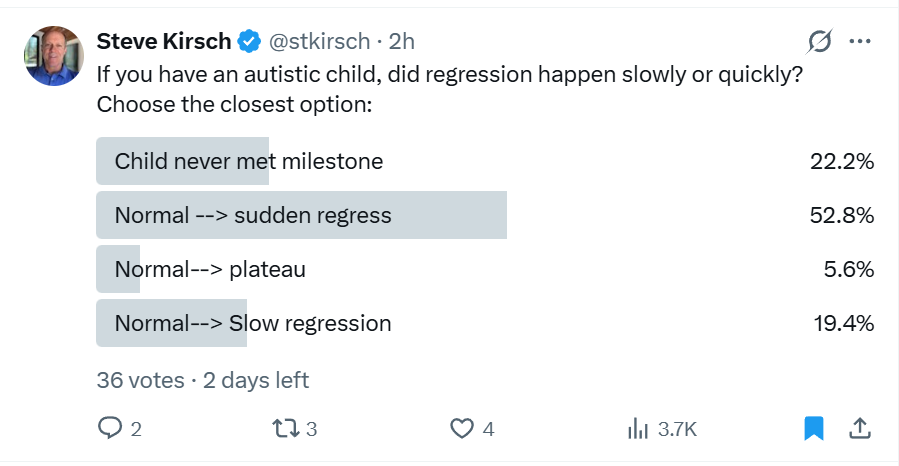
Task: Repost this tweet using retweet icon
Action: click(285, 428)
